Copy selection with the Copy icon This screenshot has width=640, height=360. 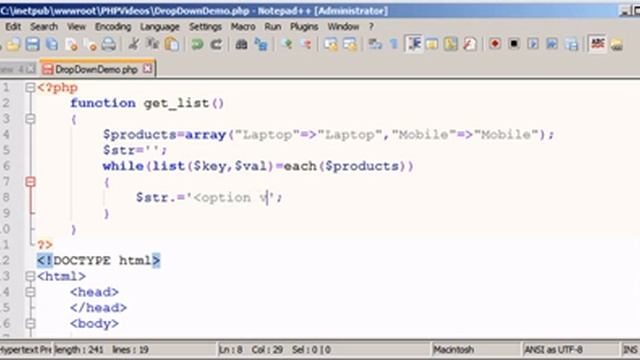pyautogui.click(x=153, y=44)
